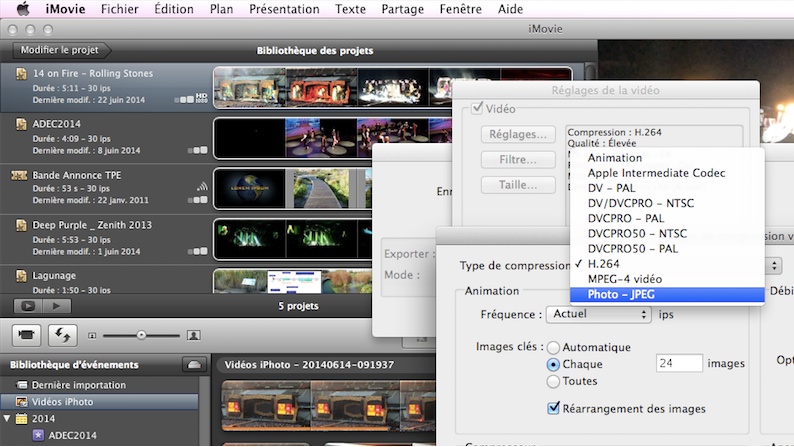794x447 pixels.
Task: Open the iMovie application menu
Action: tap(65, 9)
